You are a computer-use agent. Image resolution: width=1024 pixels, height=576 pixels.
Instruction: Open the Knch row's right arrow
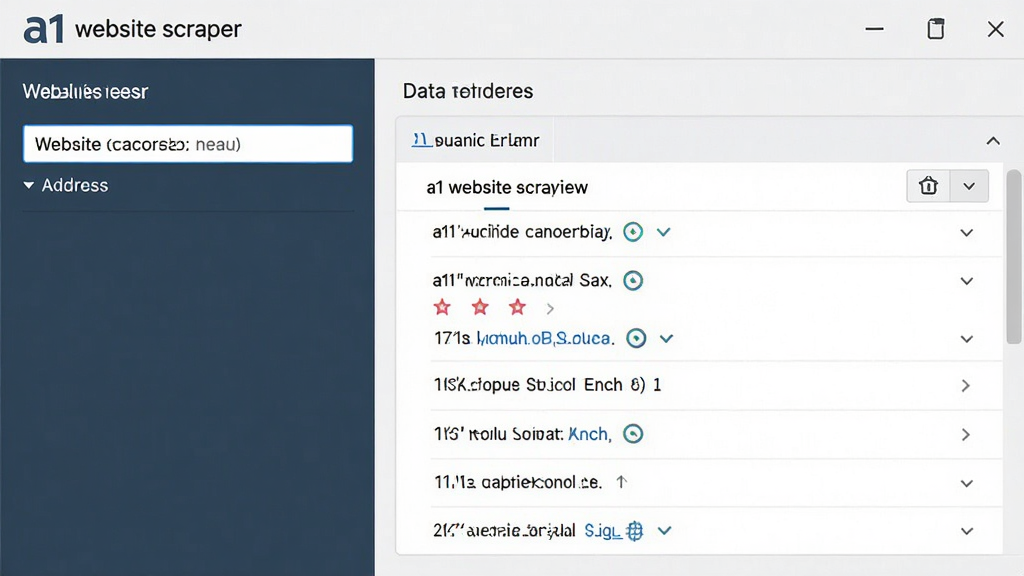point(966,434)
